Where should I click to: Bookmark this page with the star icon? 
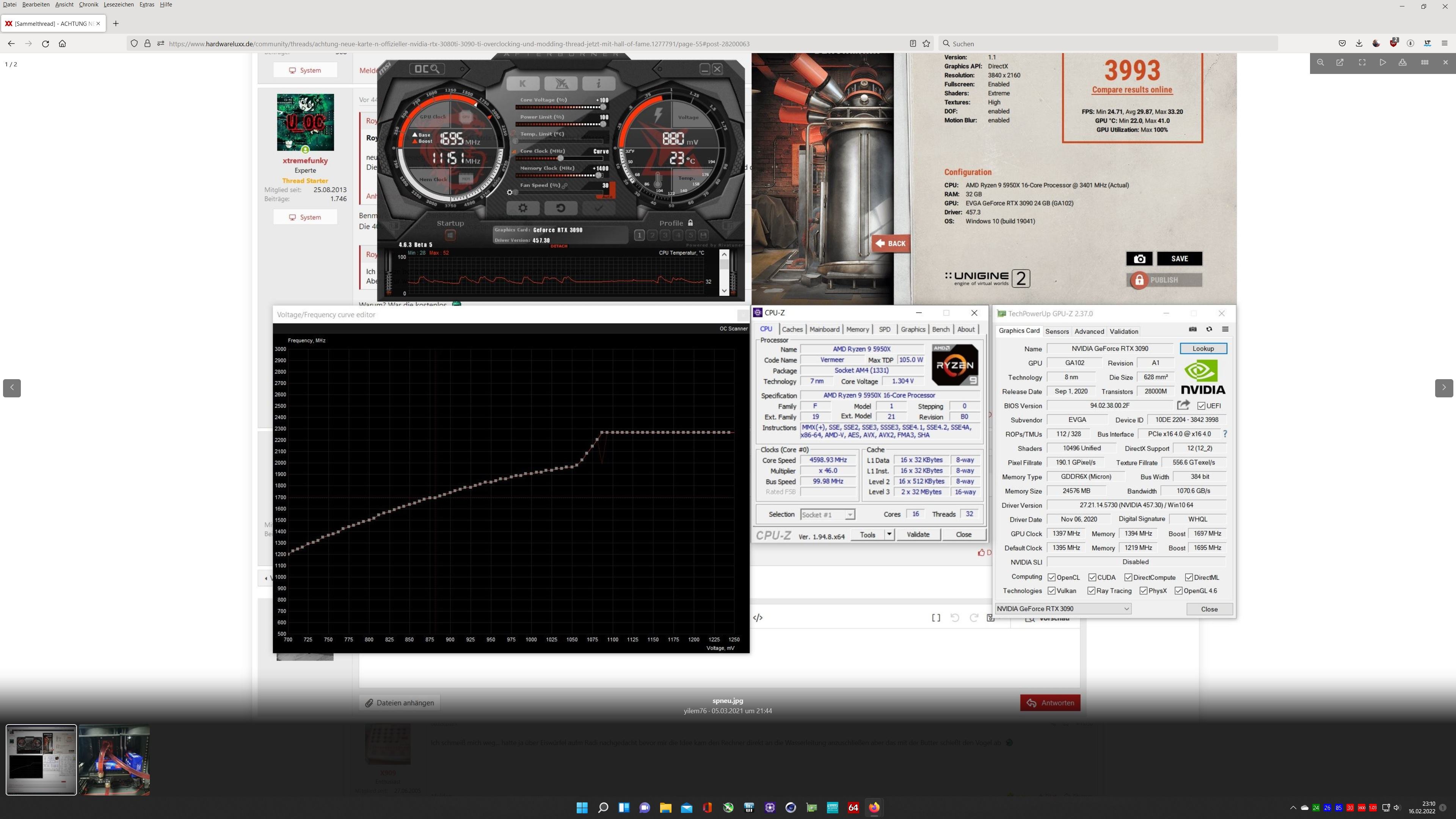click(x=926, y=44)
